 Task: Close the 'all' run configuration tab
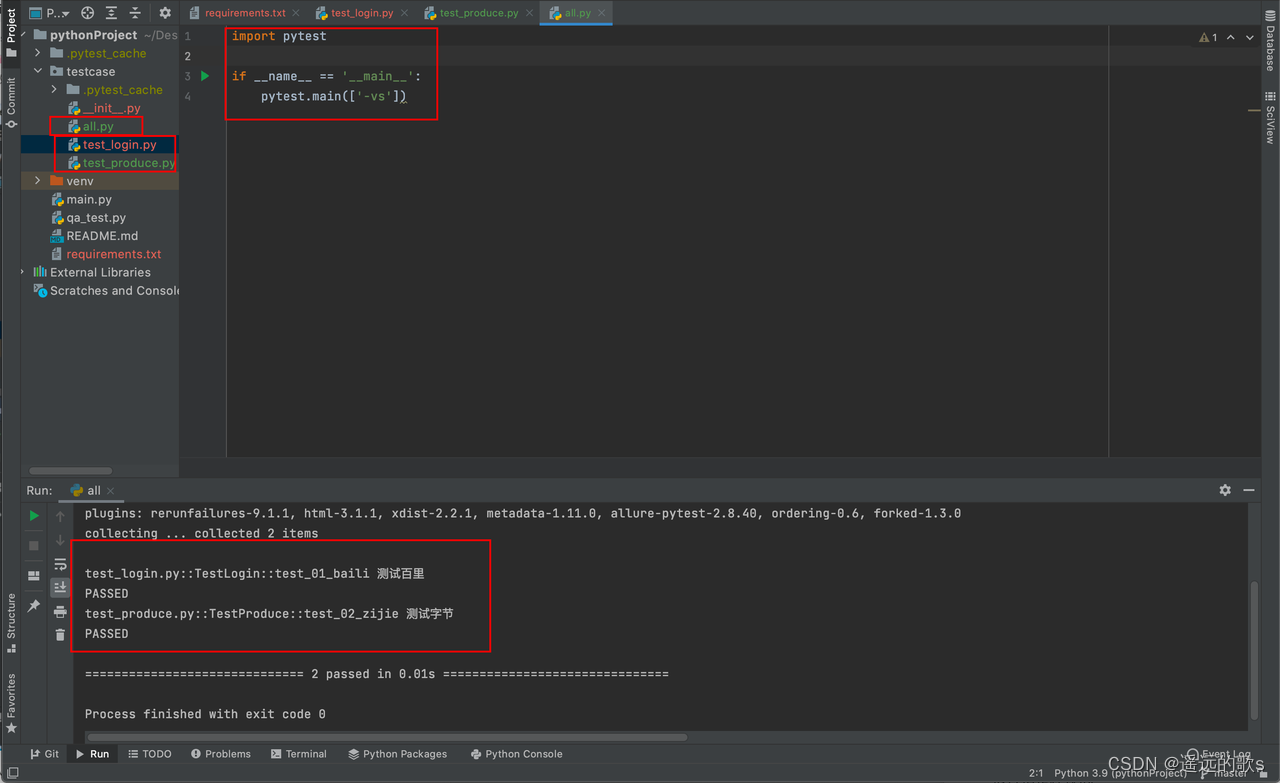click(x=111, y=491)
